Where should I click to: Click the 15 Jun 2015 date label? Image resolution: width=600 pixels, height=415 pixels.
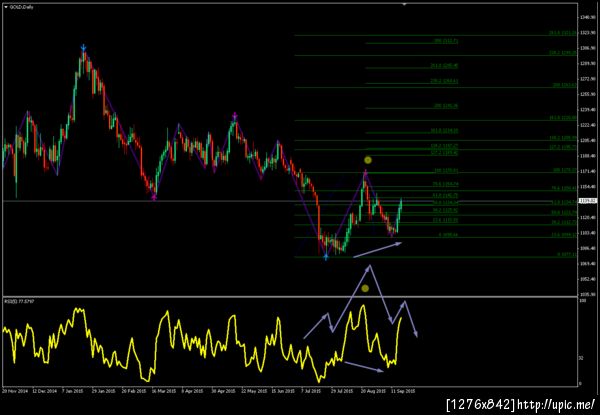[283, 391]
